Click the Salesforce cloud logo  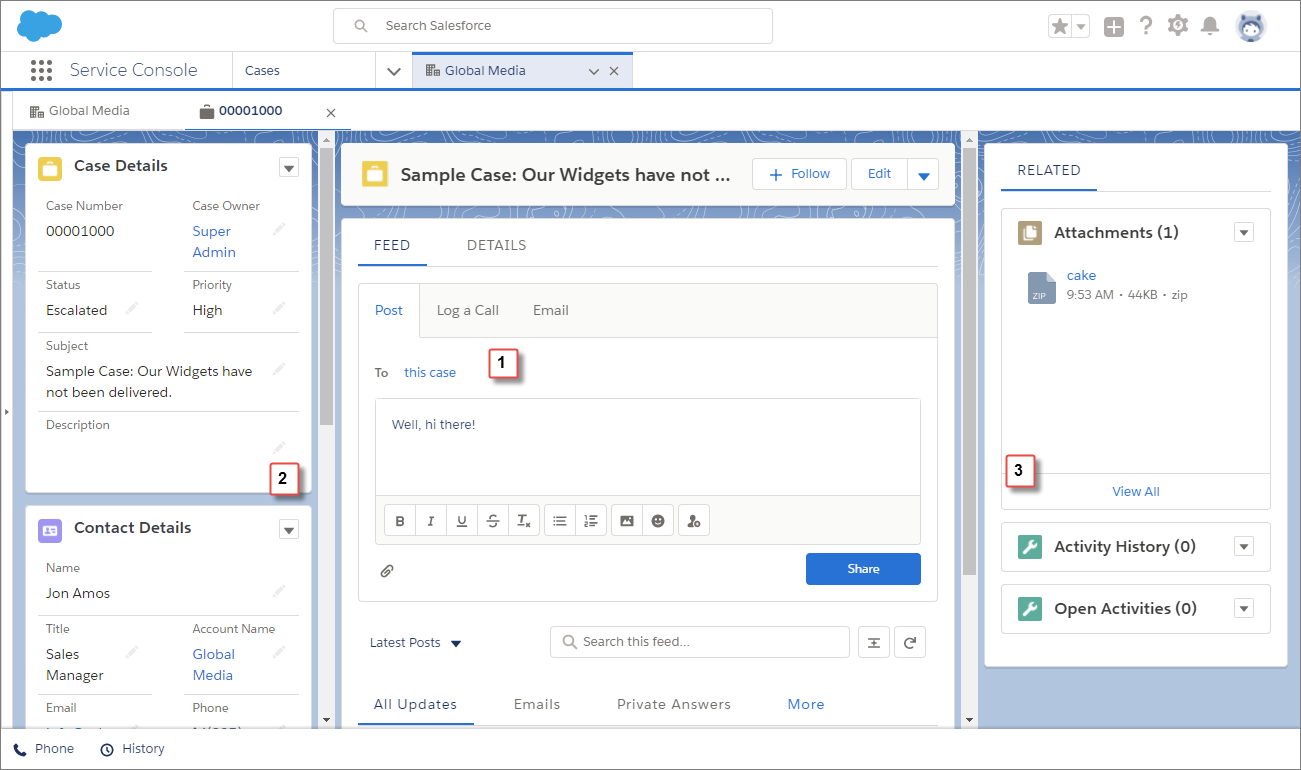pos(39,25)
